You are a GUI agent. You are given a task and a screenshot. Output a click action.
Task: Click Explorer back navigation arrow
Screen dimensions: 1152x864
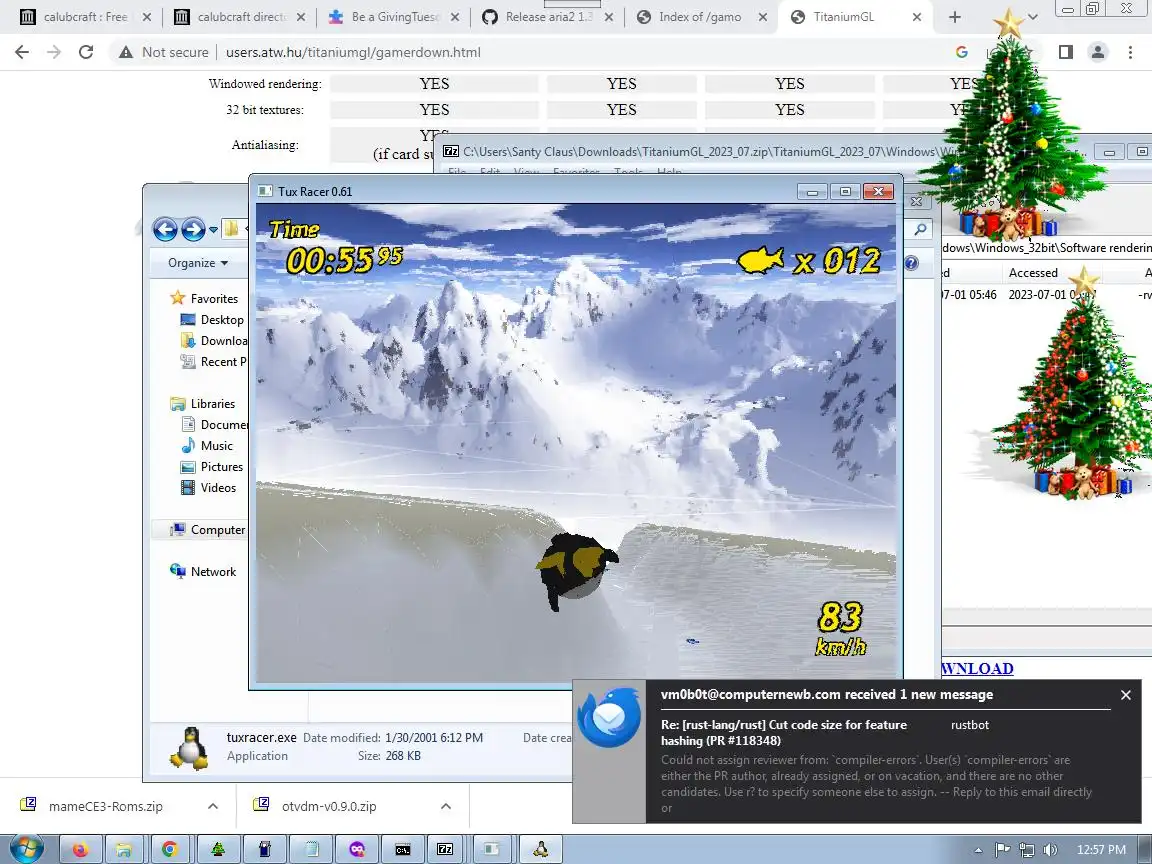[165, 229]
